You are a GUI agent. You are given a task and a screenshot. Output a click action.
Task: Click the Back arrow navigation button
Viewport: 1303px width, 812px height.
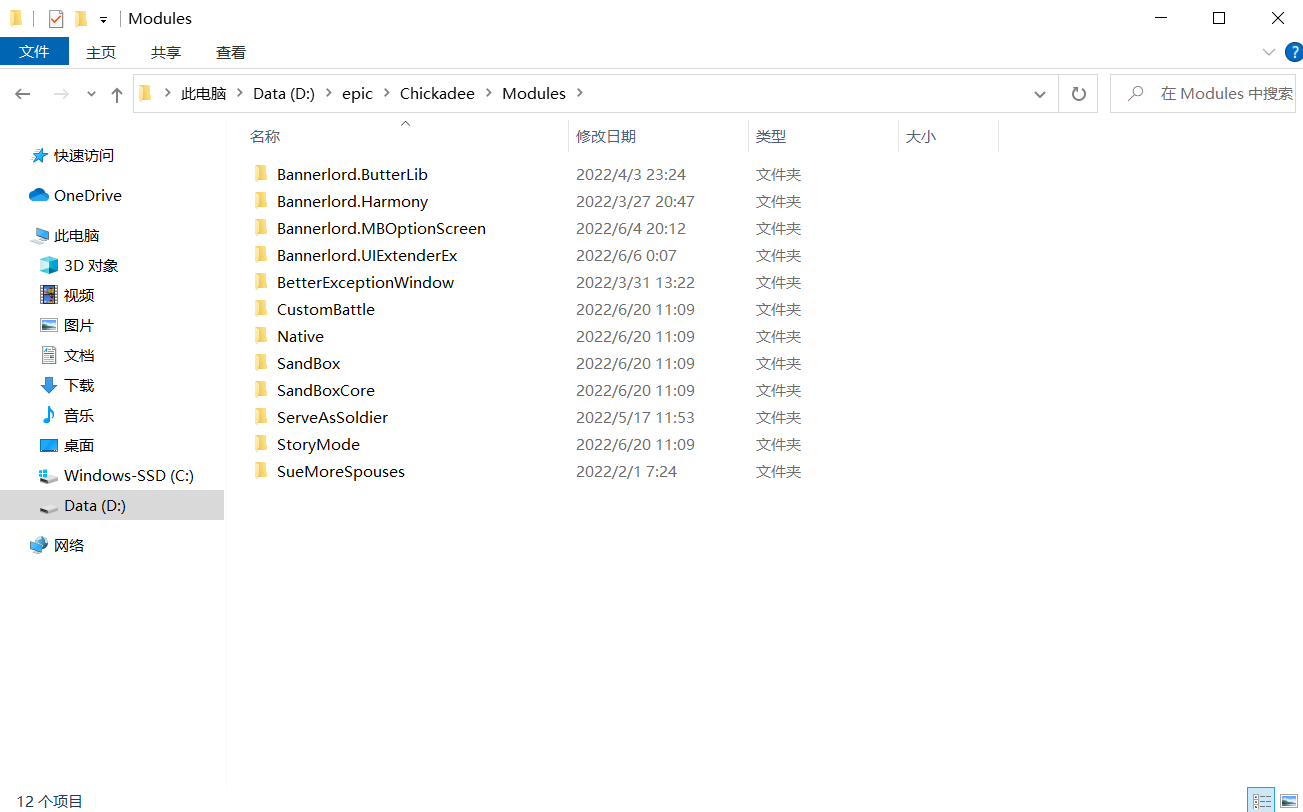pyautogui.click(x=23, y=94)
